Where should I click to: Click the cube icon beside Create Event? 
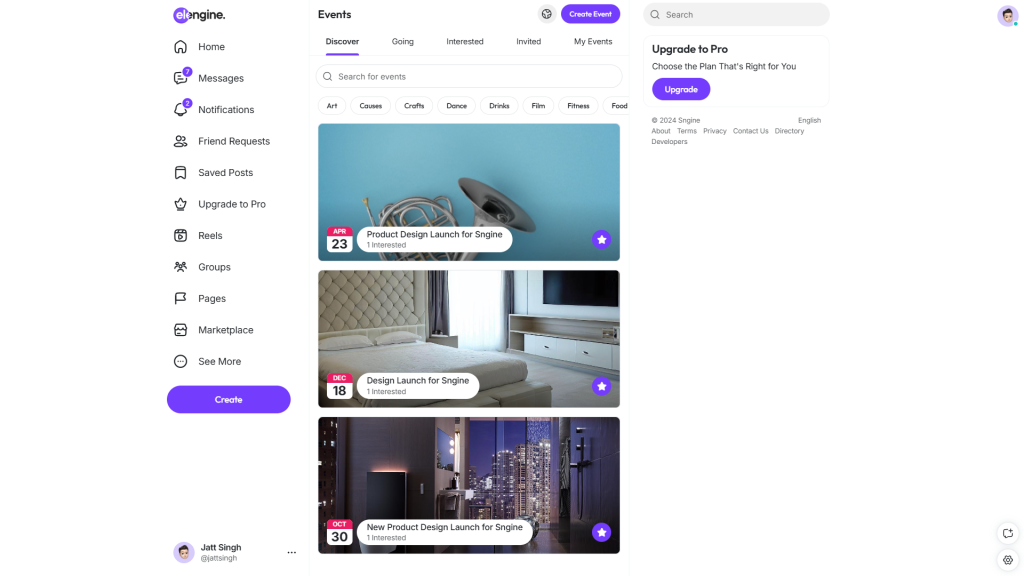click(547, 14)
